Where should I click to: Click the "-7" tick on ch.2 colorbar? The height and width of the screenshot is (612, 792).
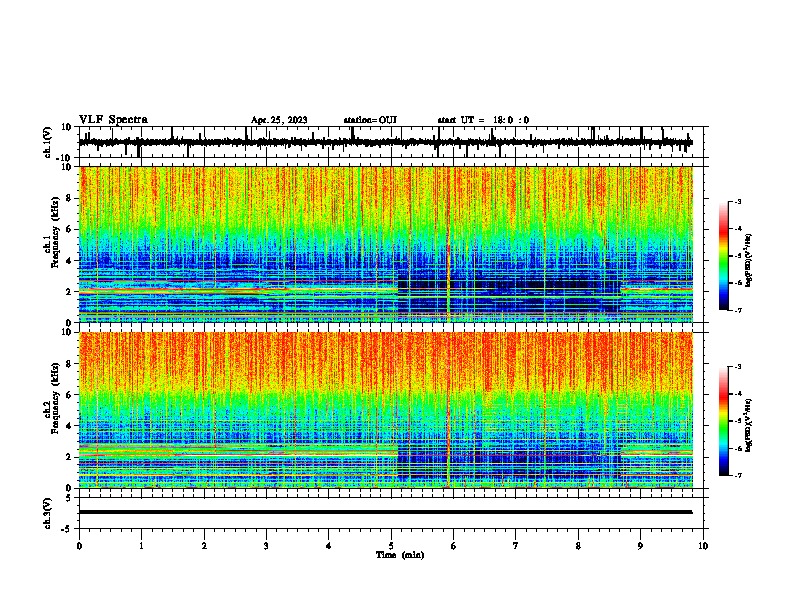(737, 475)
